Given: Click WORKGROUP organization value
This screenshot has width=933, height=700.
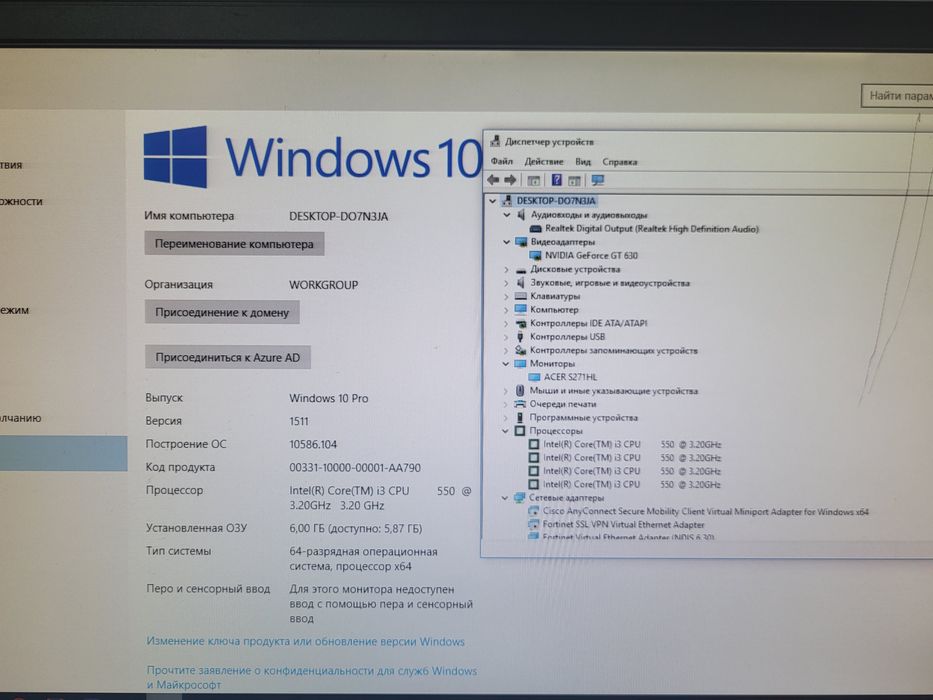Looking at the screenshot, I should (x=324, y=285).
